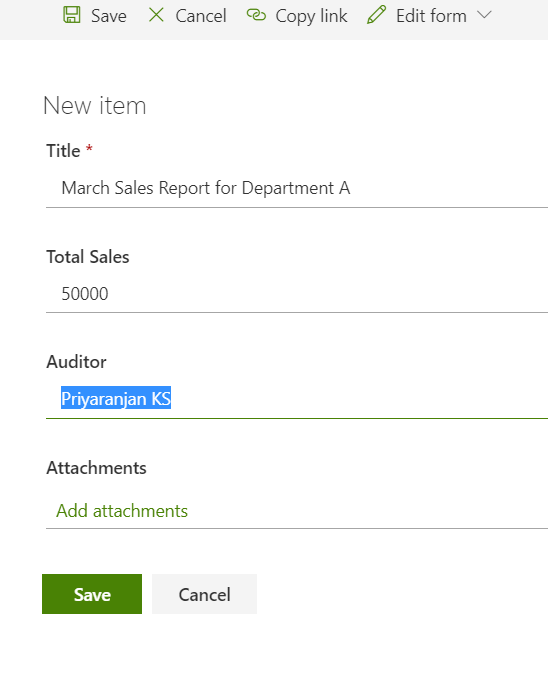The height and width of the screenshot is (679, 548).
Task: Click the highlighted Priyaranjan KS auditor text
Action: click(x=116, y=398)
